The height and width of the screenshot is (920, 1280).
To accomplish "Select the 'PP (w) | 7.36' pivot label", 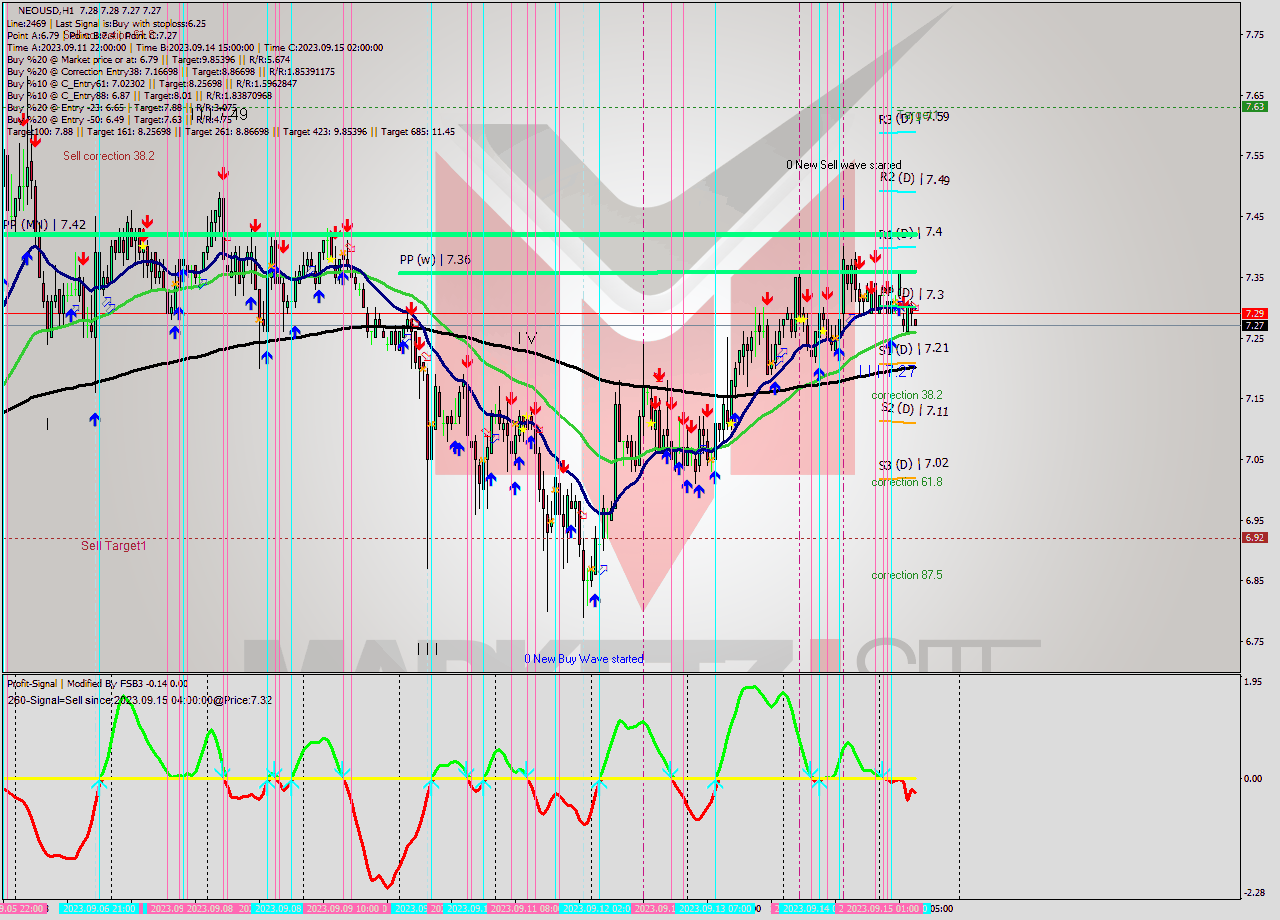I will point(435,259).
